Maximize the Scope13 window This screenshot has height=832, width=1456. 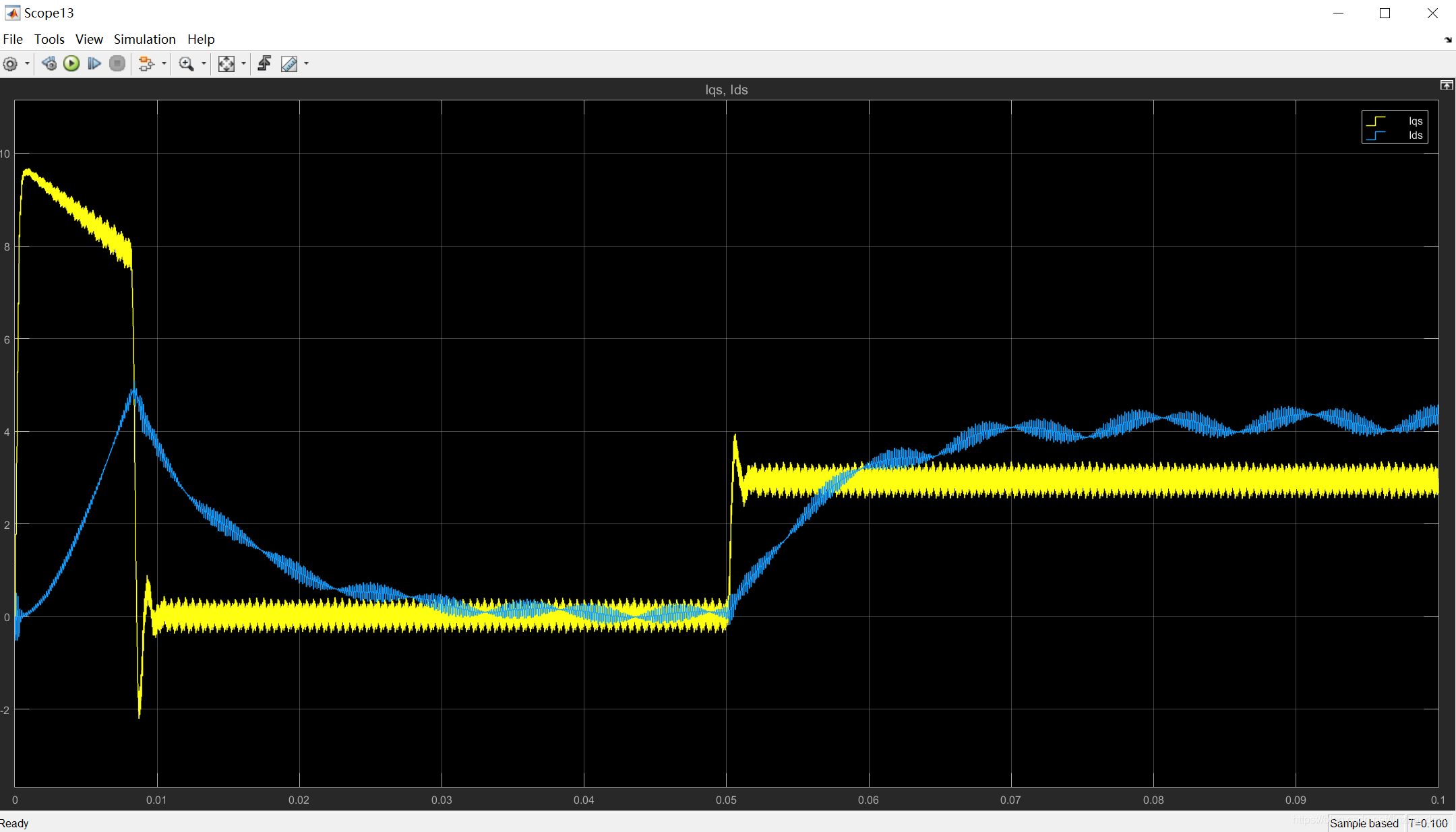pos(1385,13)
